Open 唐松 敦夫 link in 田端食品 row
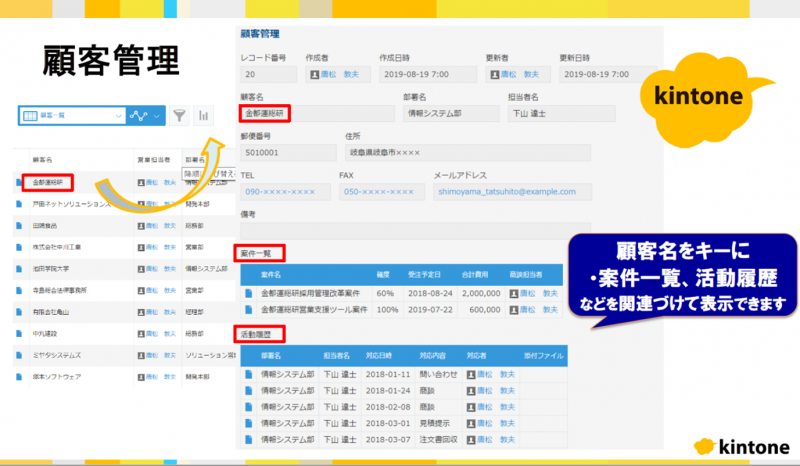The image size is (800, 466). coord(161,226)
